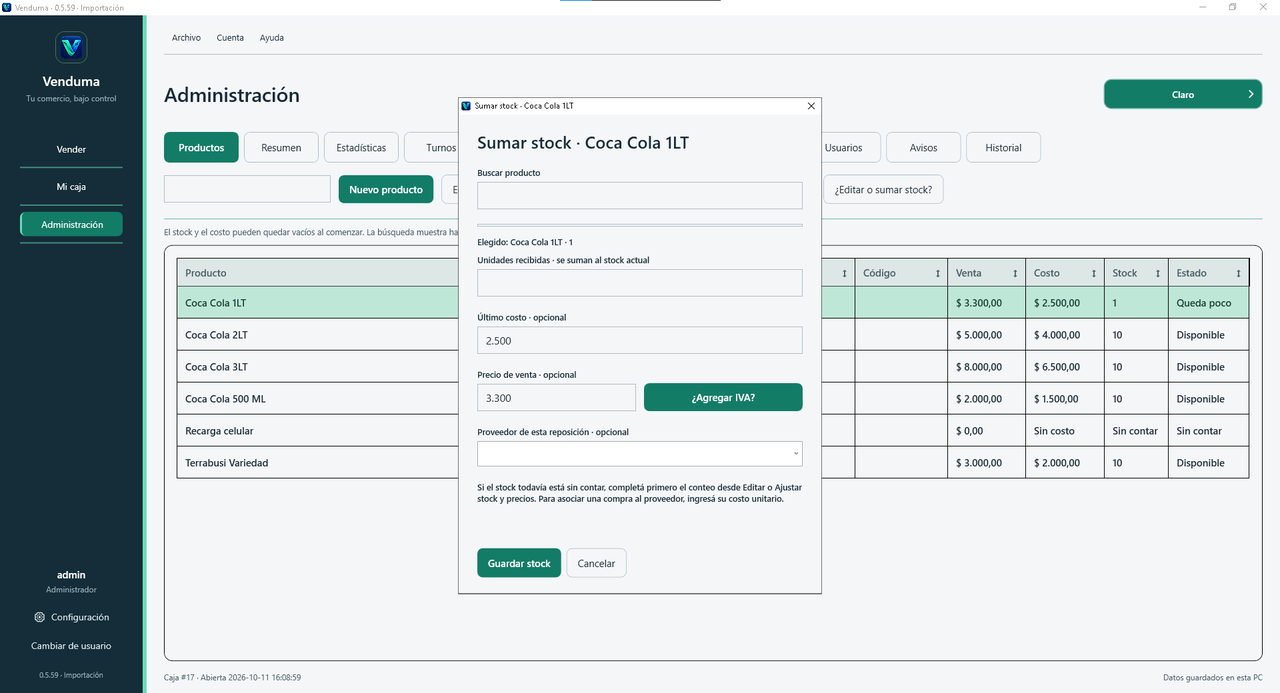Switch to the Resumen tab
The width and height of the screenshot is (1280, 693).
(x=281, y=147)
